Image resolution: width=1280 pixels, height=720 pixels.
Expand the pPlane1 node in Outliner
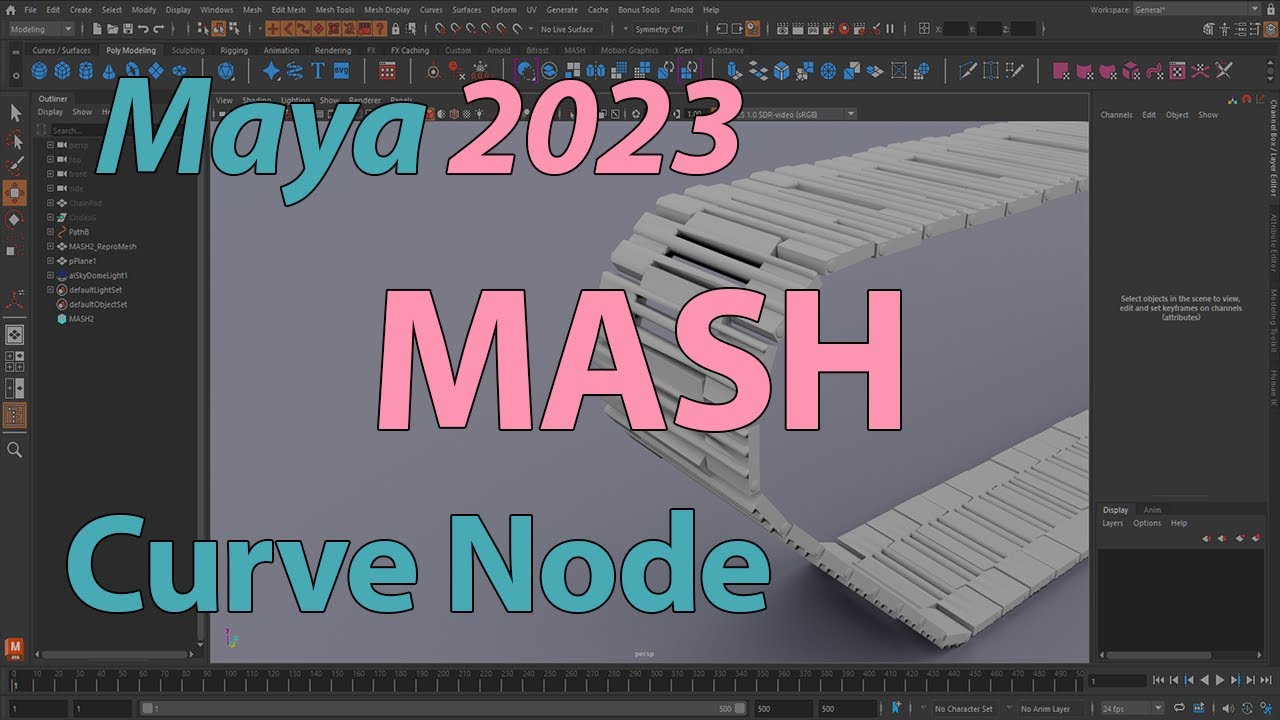coord(50,260)
